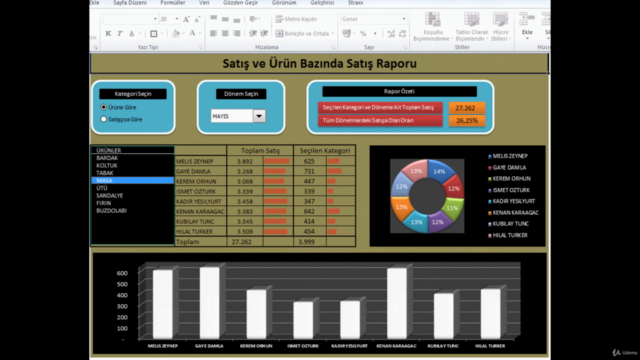Click Metni Kaydır wrap text
The width and height of the screenshot is (640, 360).
(x=296, y=19)
